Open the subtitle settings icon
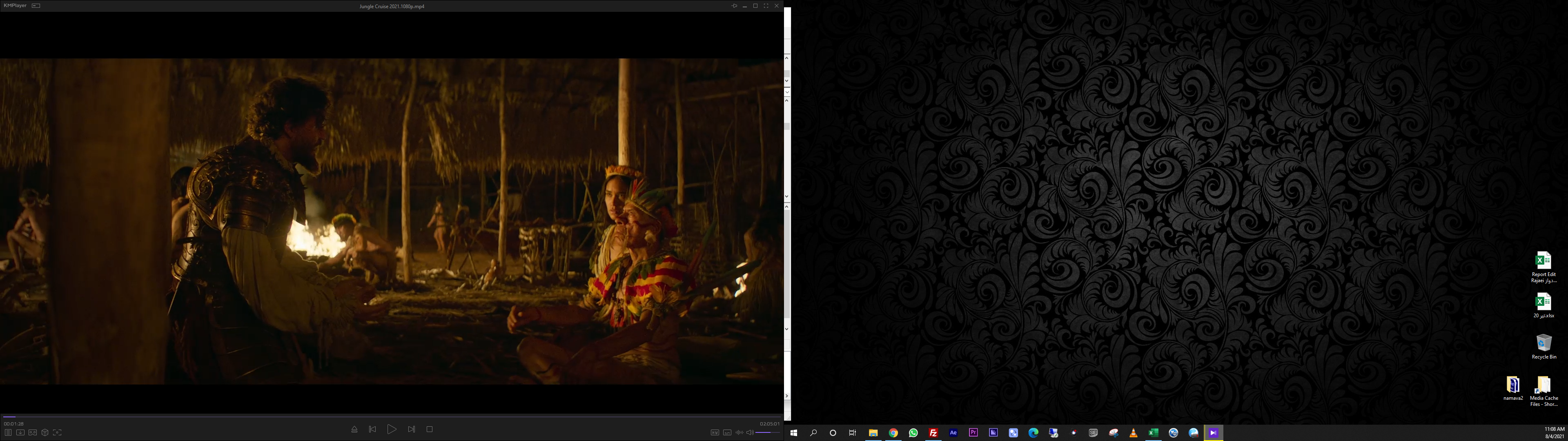 pyautogui.click(x=727, y=432)
